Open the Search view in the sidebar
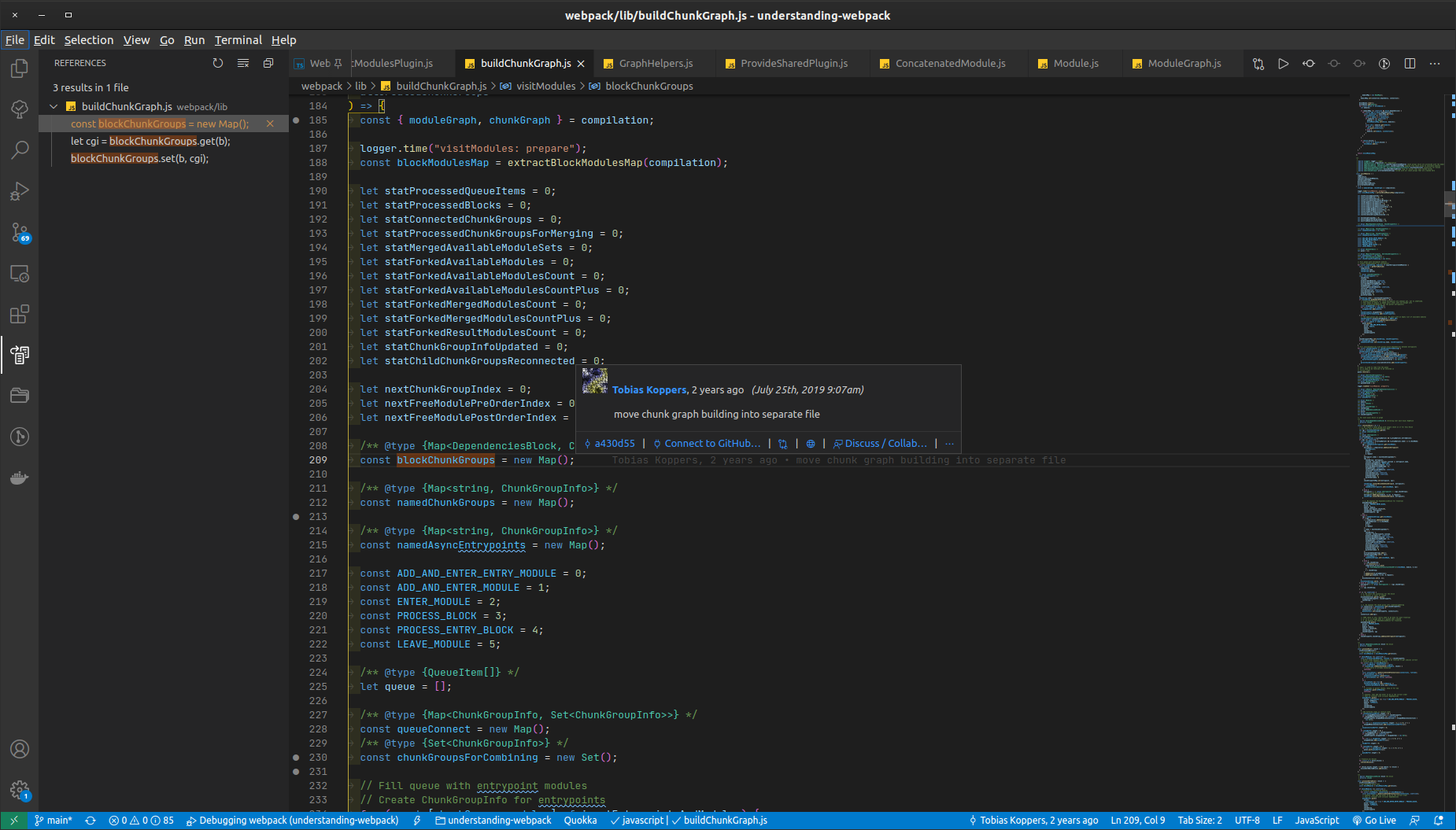 click(x=20, y=149)
